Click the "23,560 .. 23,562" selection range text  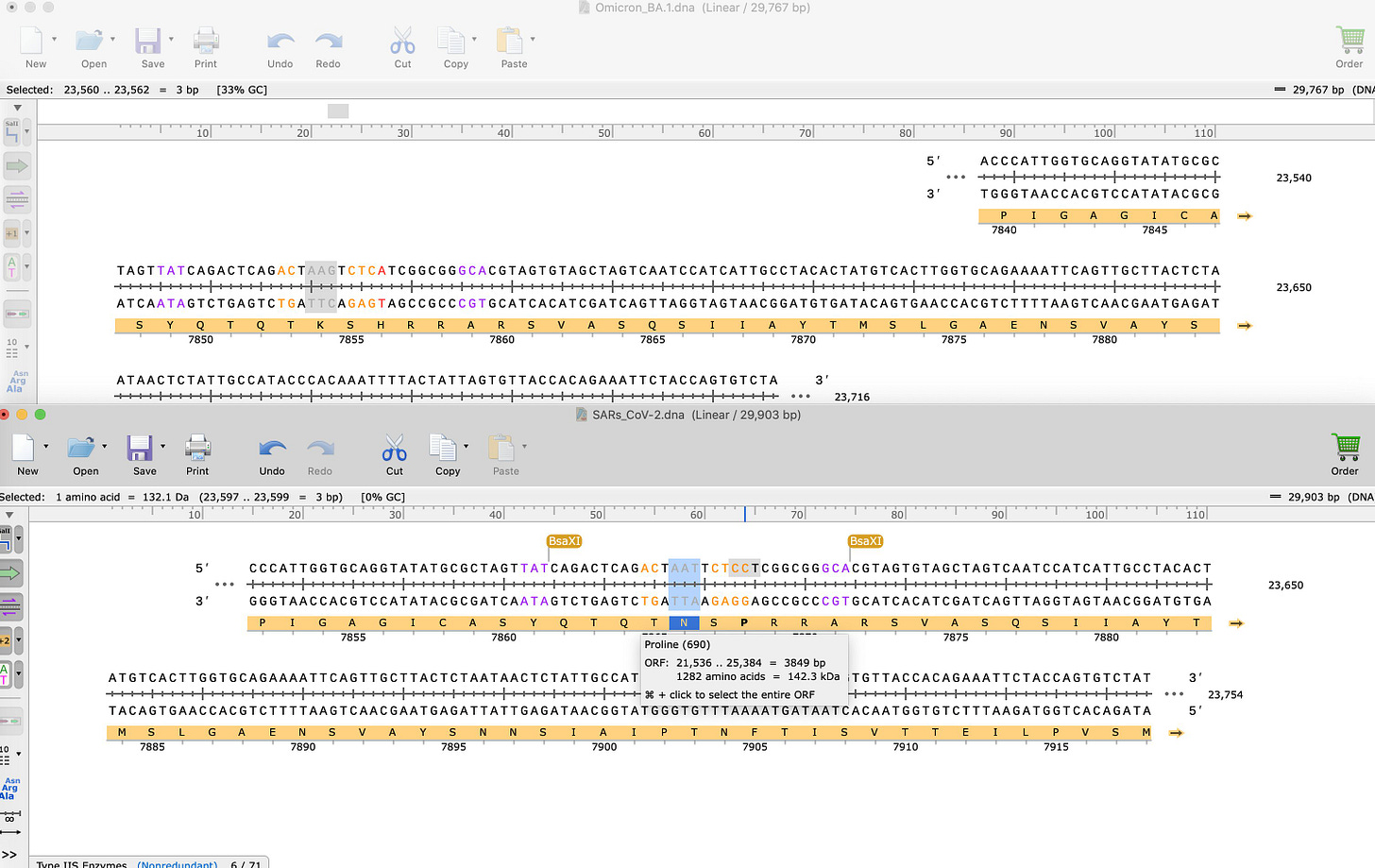pyautogui.click(x=107, y=90)
